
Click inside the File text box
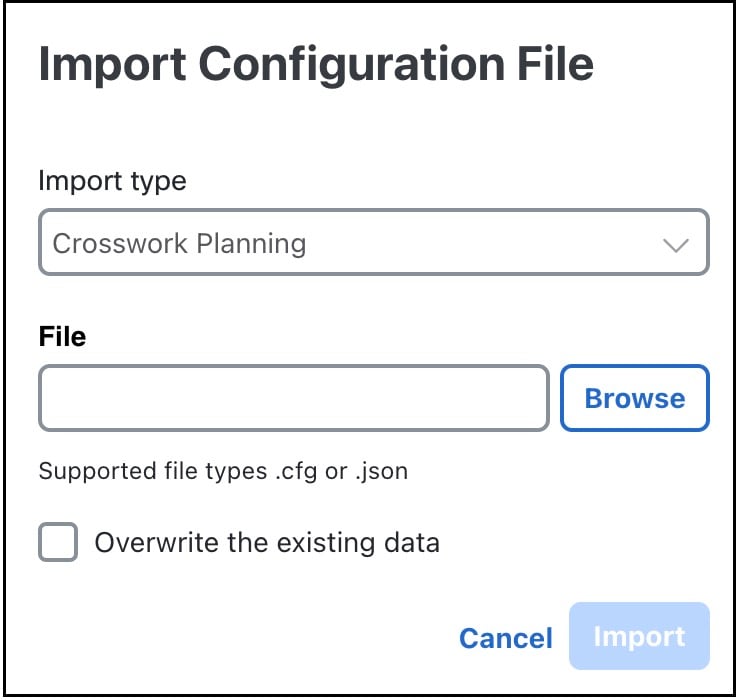tap(294, 398)
